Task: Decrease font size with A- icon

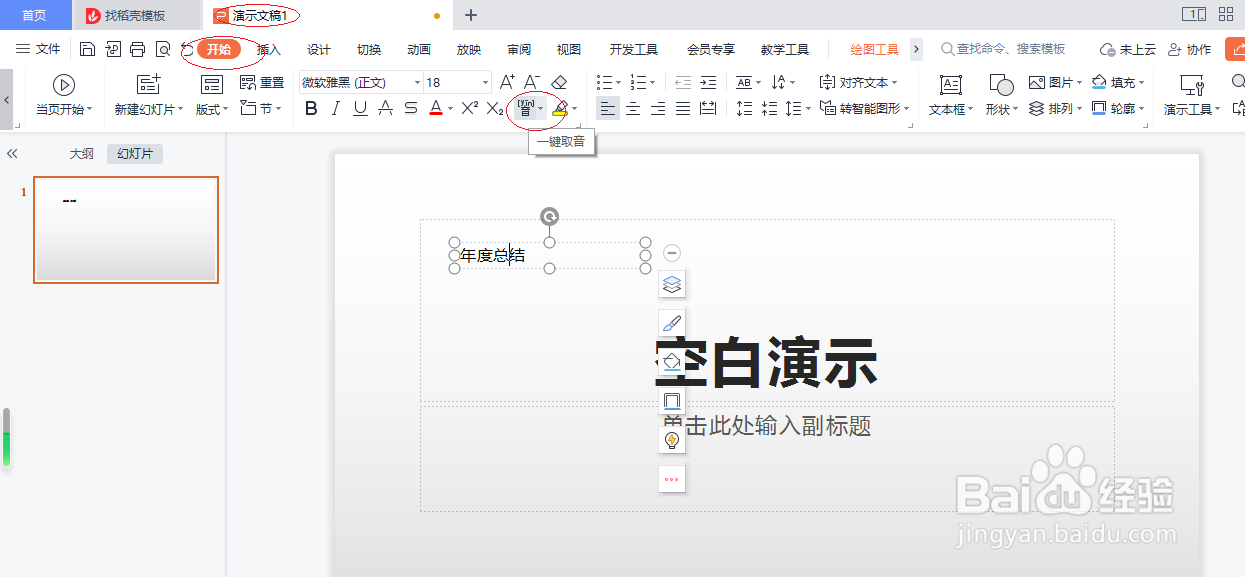Action: pos(532,82)
